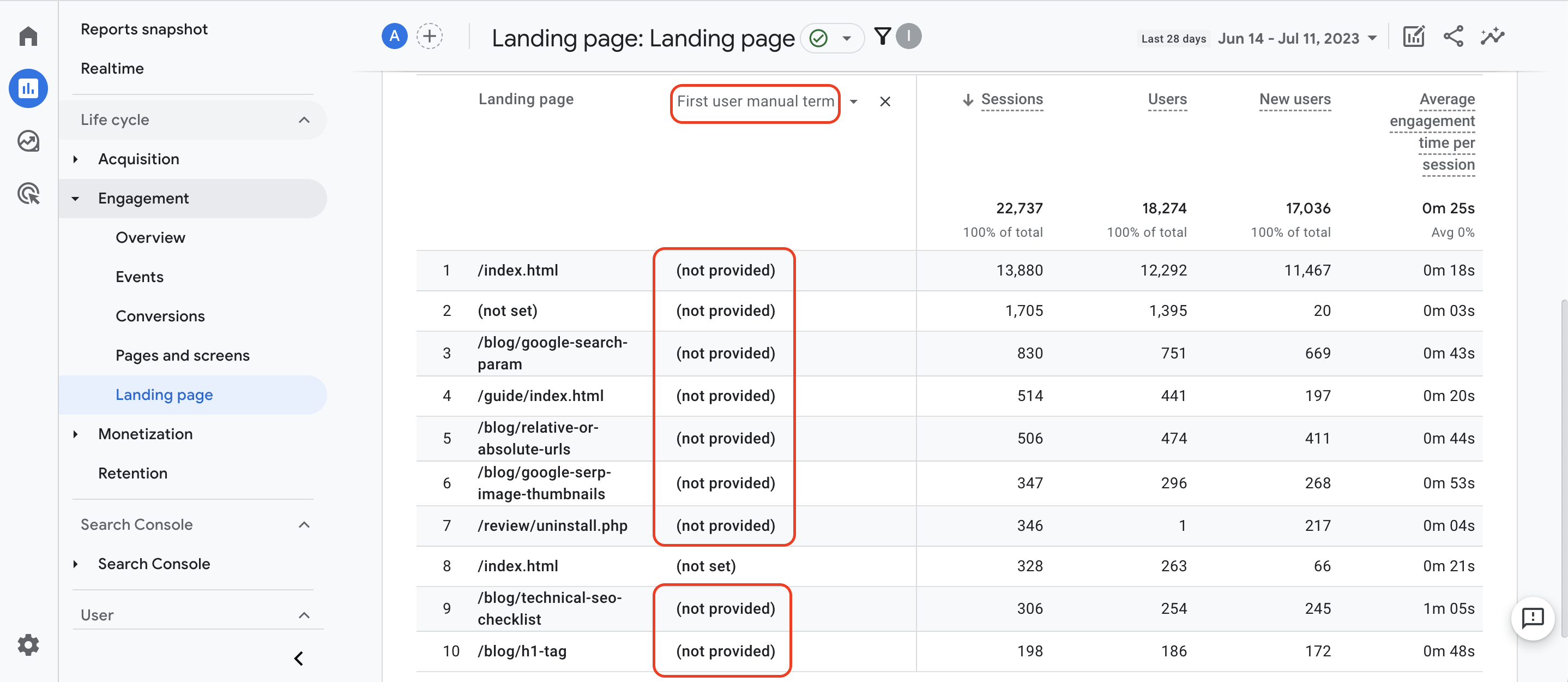Expand the Acquisition section
Image resolution: width=1568 pixels, height=682 pixels.
coord(137,157)
